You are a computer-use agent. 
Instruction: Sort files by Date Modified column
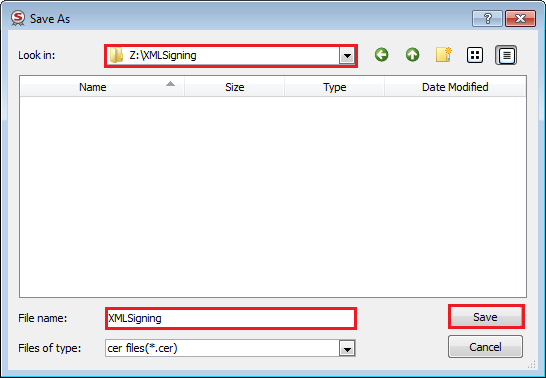[455, 87]
